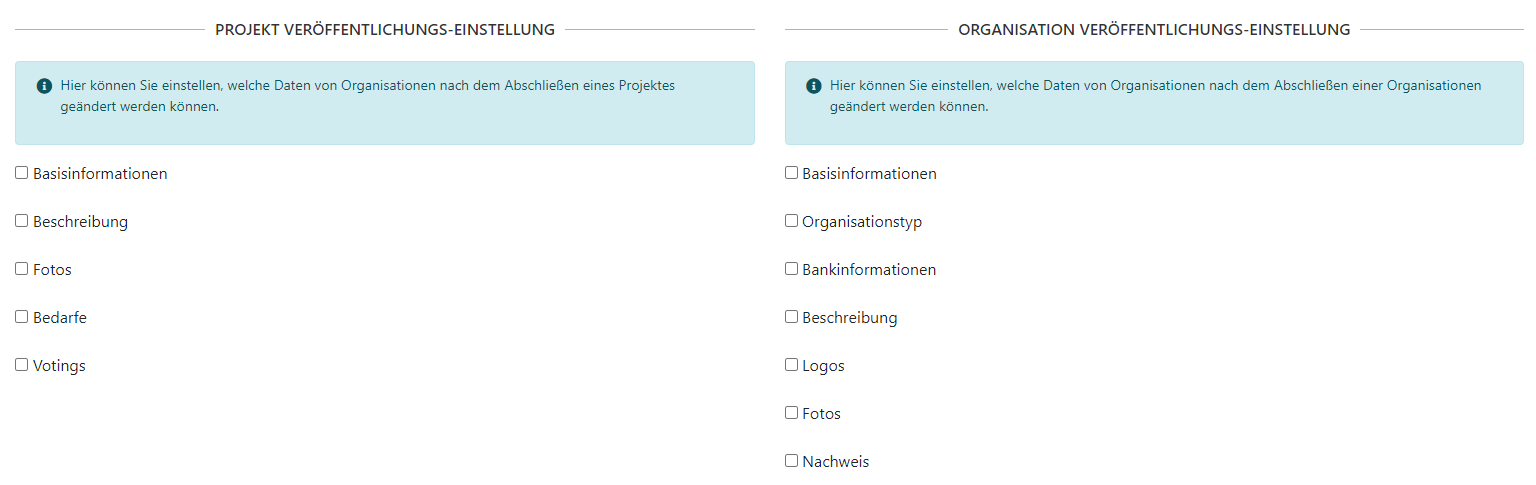
Task: Enable the Nachweis checkbox
Action: tap(791, 461)
